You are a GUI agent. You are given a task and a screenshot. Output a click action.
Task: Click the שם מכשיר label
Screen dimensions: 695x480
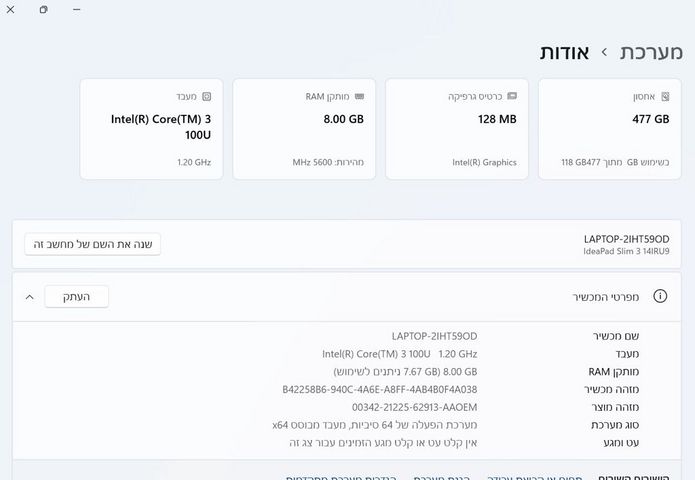616,336
